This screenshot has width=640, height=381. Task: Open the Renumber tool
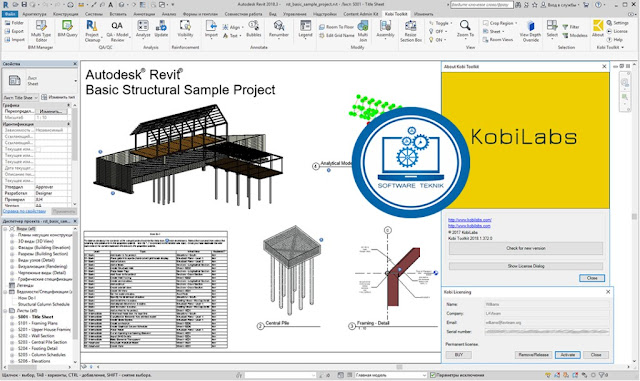pyautogui.click(x=279, y=29)
